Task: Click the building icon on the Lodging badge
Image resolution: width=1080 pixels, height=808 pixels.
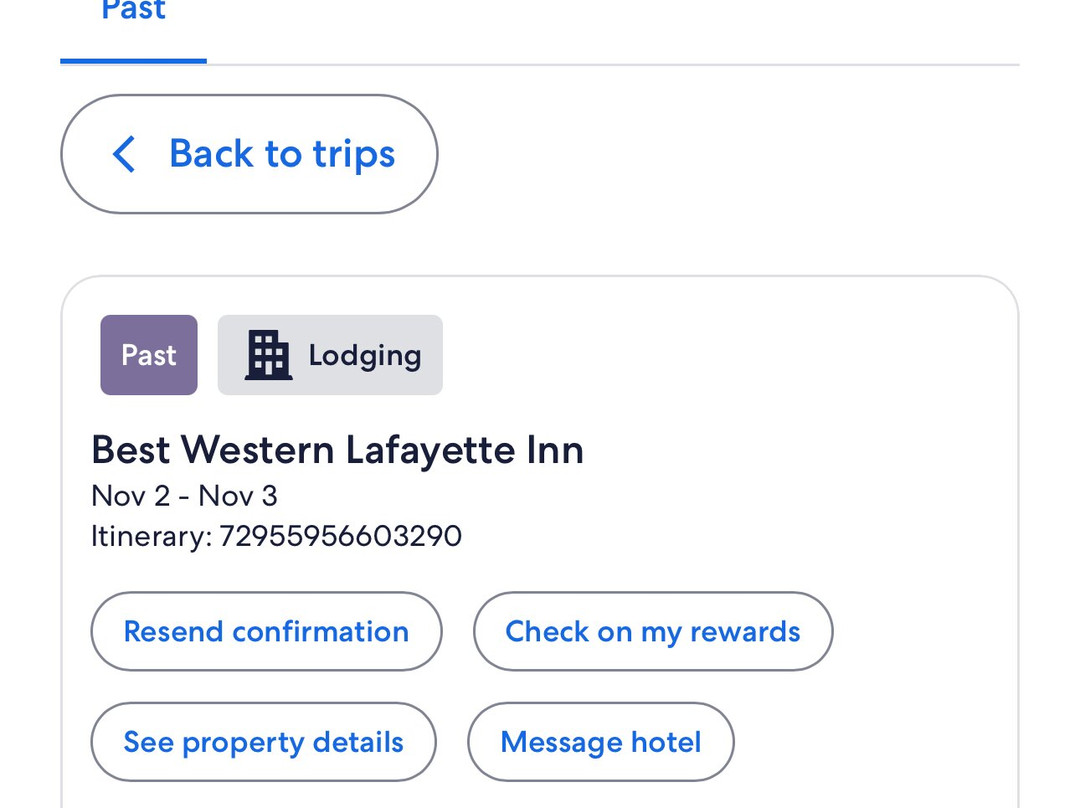Action: pyautogui.click(x=265, y=354)
